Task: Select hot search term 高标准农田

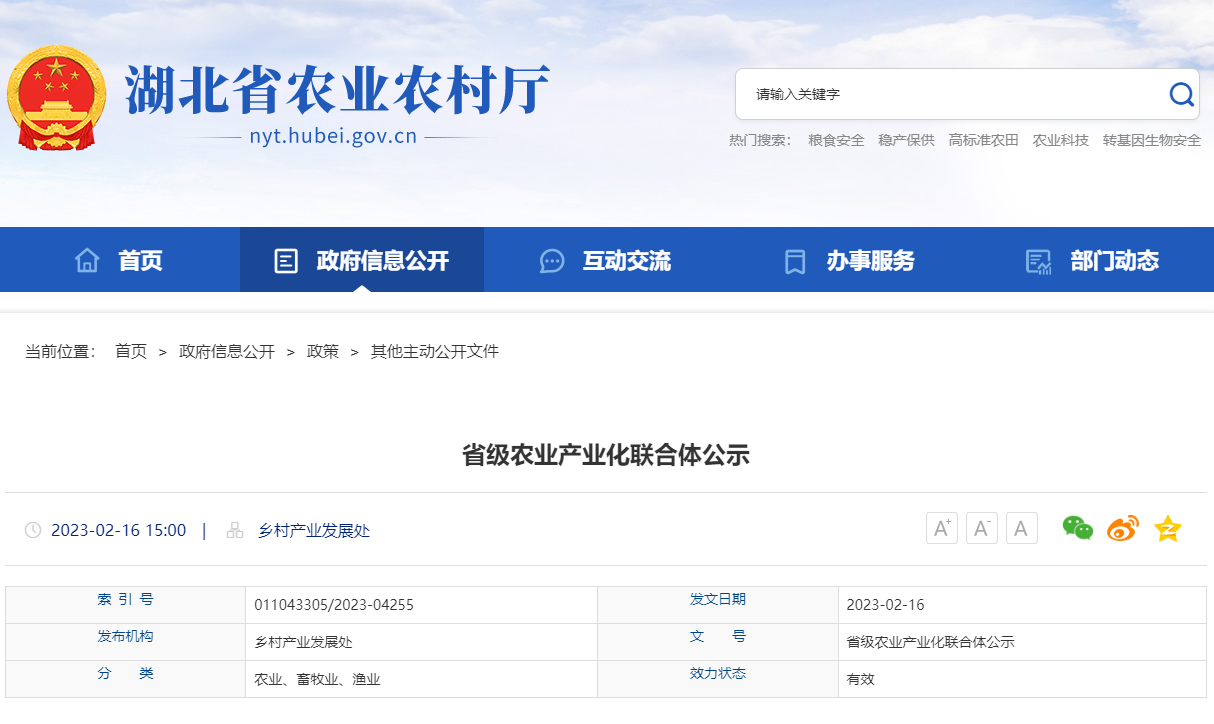Action: click(983, 140)
